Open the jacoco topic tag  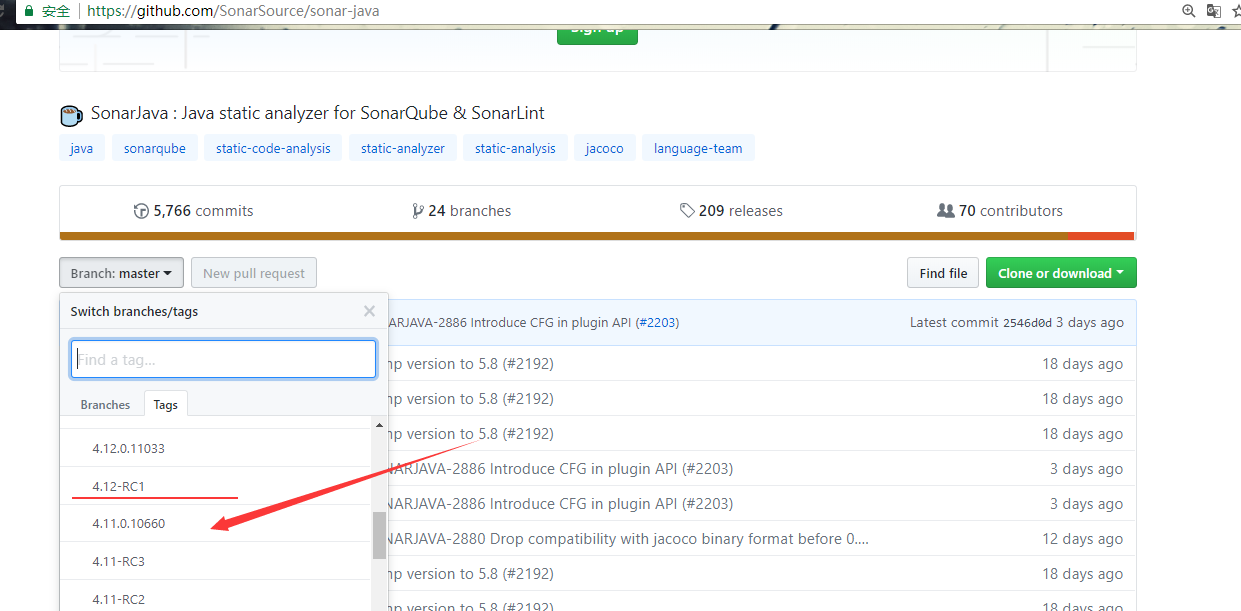point(605,148)
